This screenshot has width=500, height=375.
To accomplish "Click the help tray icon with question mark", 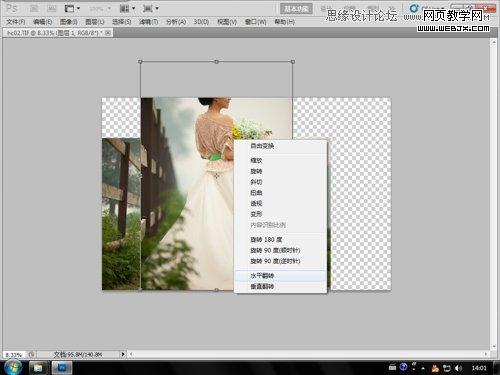I will (x=403, y=367).
